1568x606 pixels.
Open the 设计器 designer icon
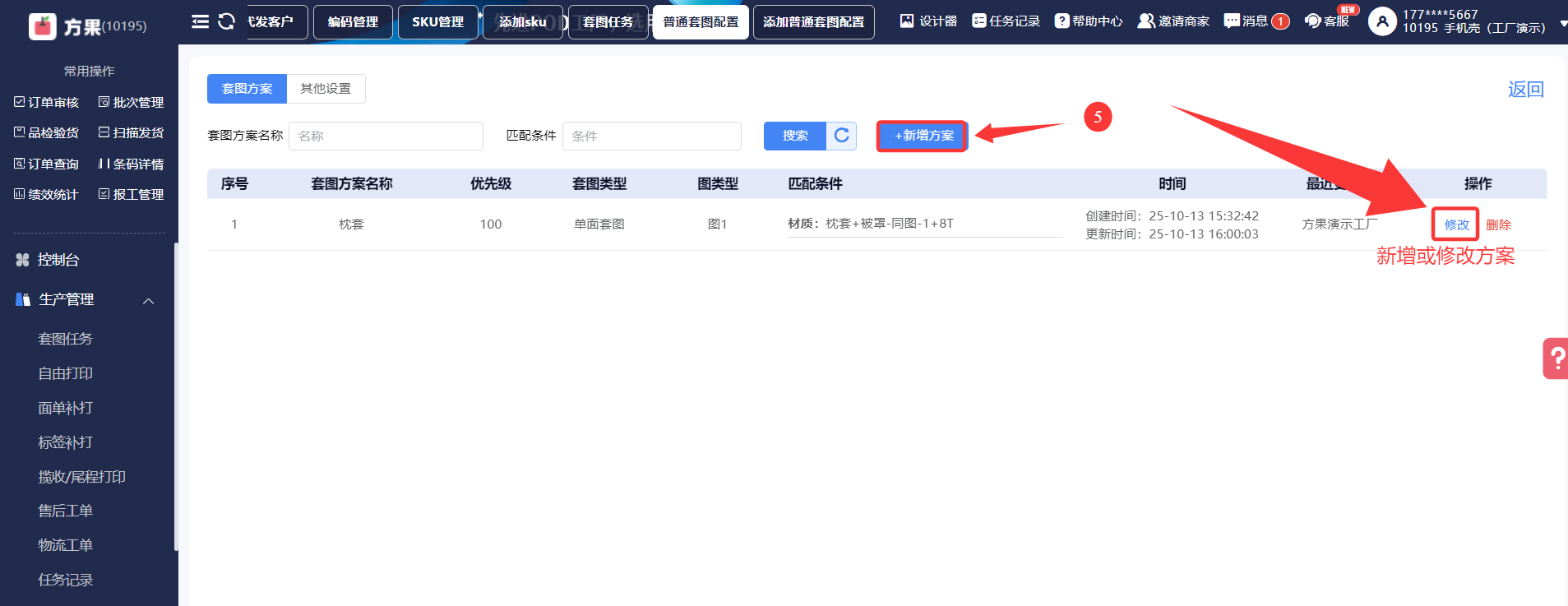click(907, 21)
